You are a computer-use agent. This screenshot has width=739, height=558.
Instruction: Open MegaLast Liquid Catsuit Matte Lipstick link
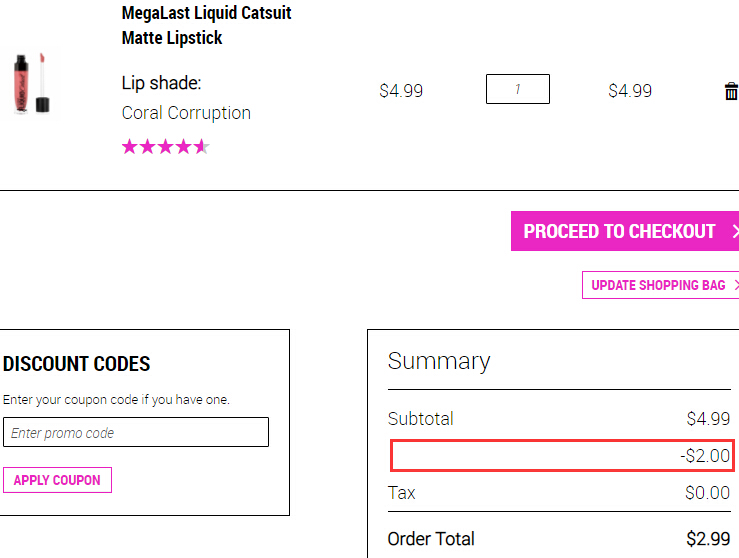coord(206,25)
